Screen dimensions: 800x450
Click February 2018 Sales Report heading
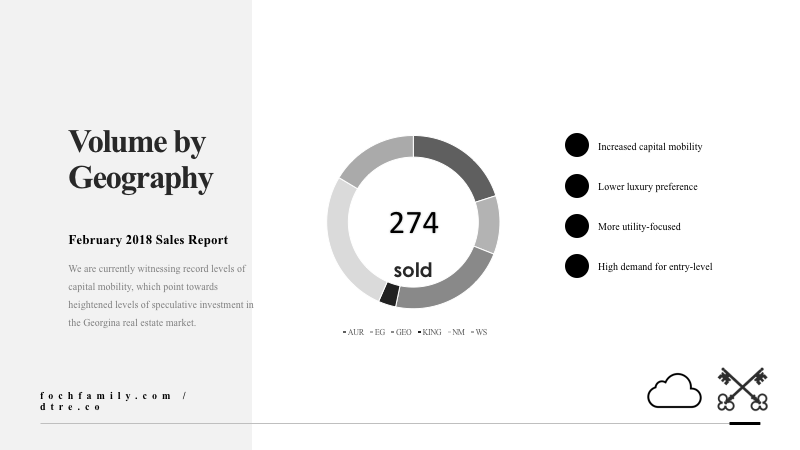point(148,240)
